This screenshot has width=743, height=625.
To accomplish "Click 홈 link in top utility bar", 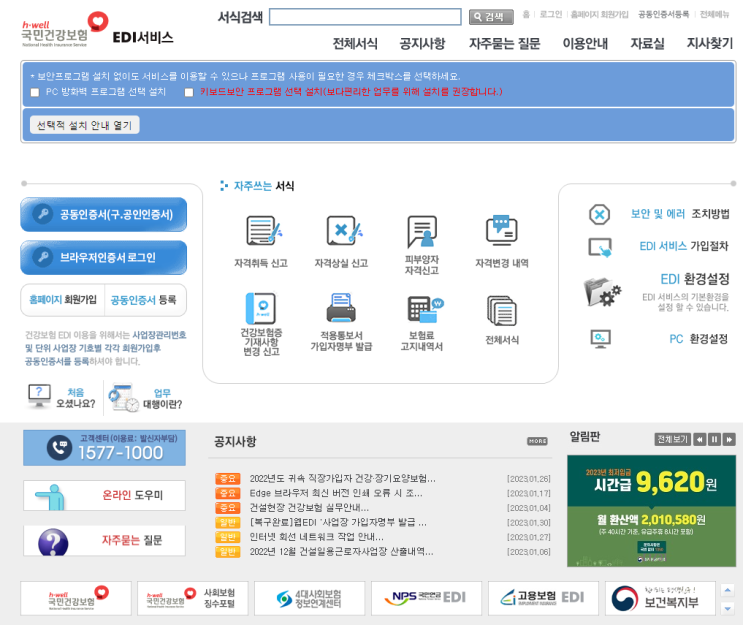I will (x=526, y=15).
